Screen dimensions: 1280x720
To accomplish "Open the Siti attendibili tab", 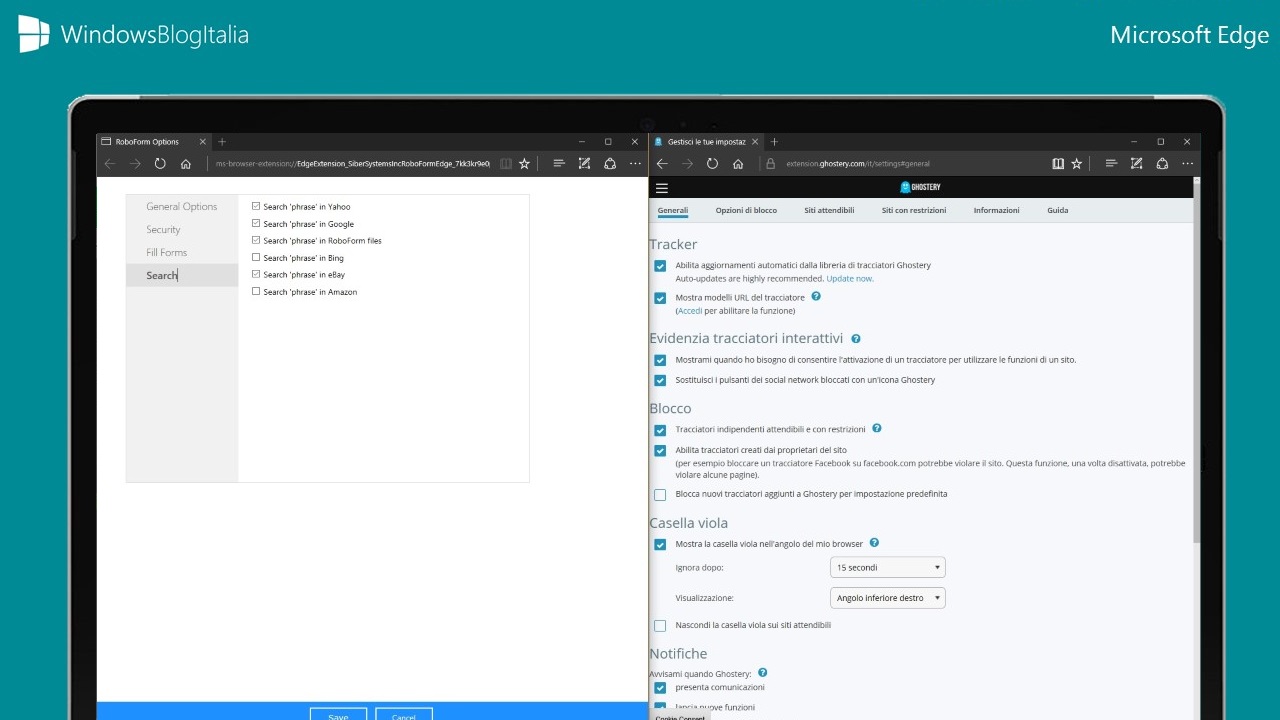I will pos(829,210).
